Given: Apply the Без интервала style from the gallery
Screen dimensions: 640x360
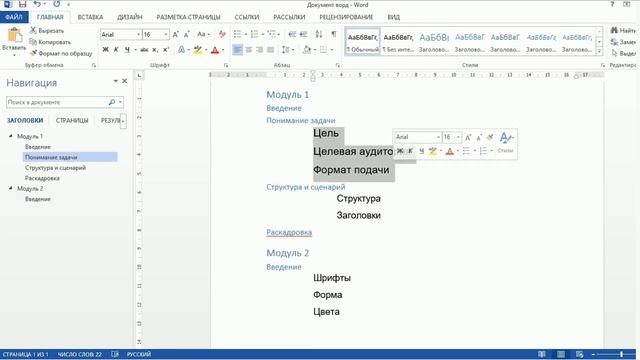Looking at the screenshot, I should coord(398,42).
